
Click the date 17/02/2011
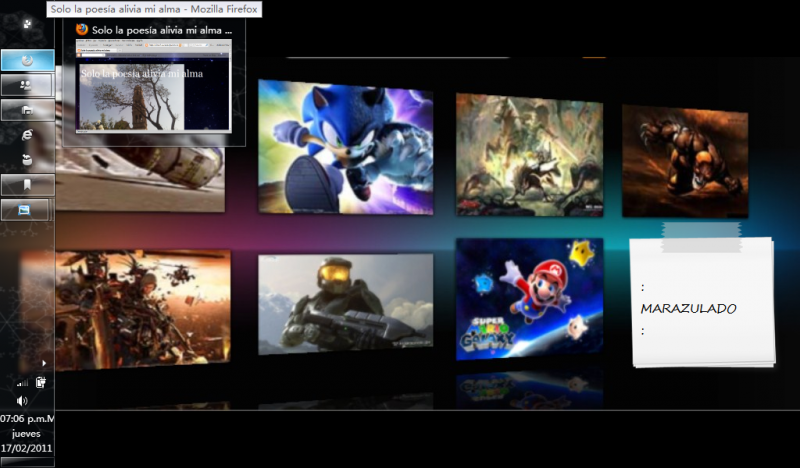pos(27,448)
